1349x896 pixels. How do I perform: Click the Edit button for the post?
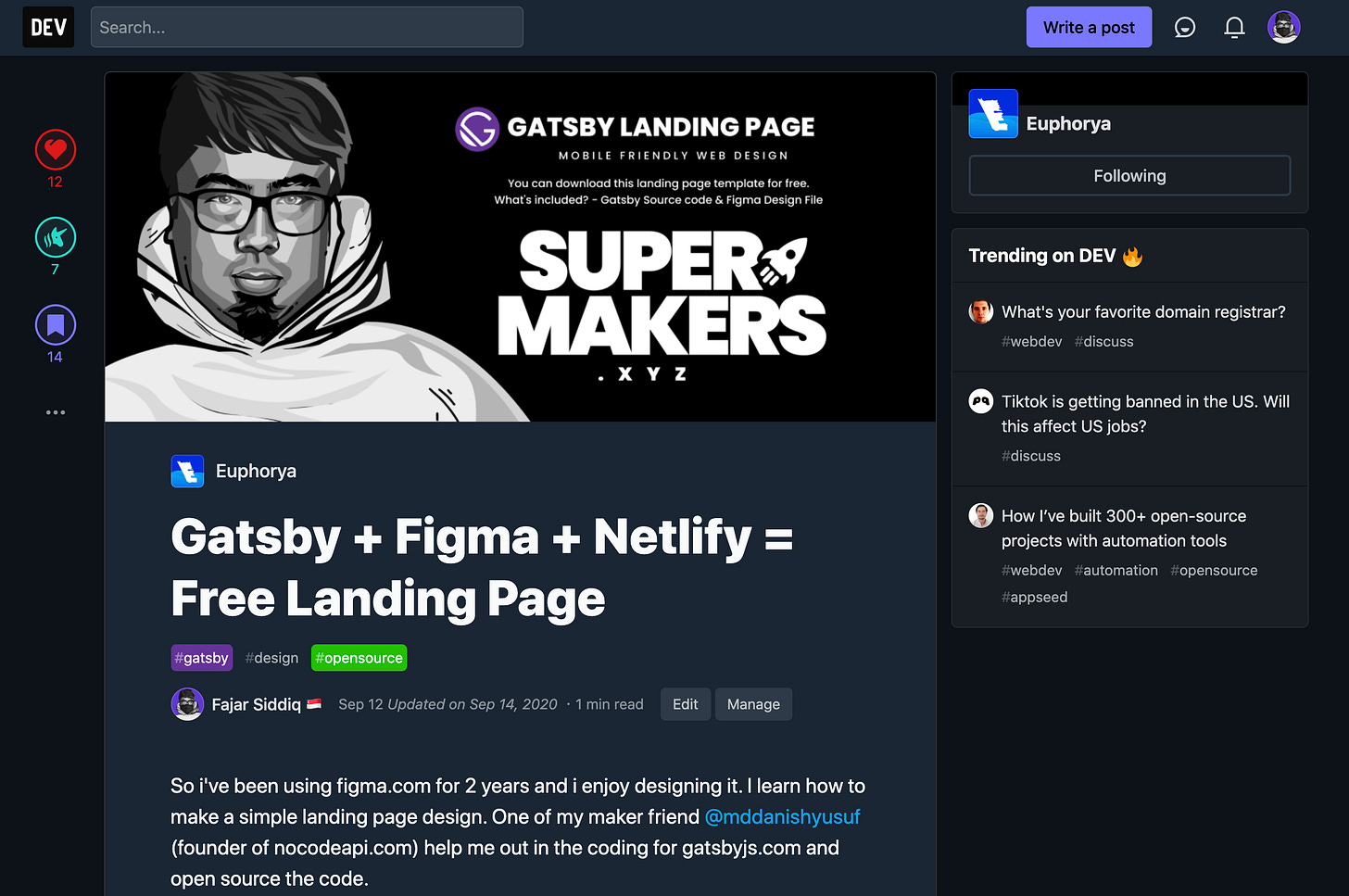click(686, 704)
